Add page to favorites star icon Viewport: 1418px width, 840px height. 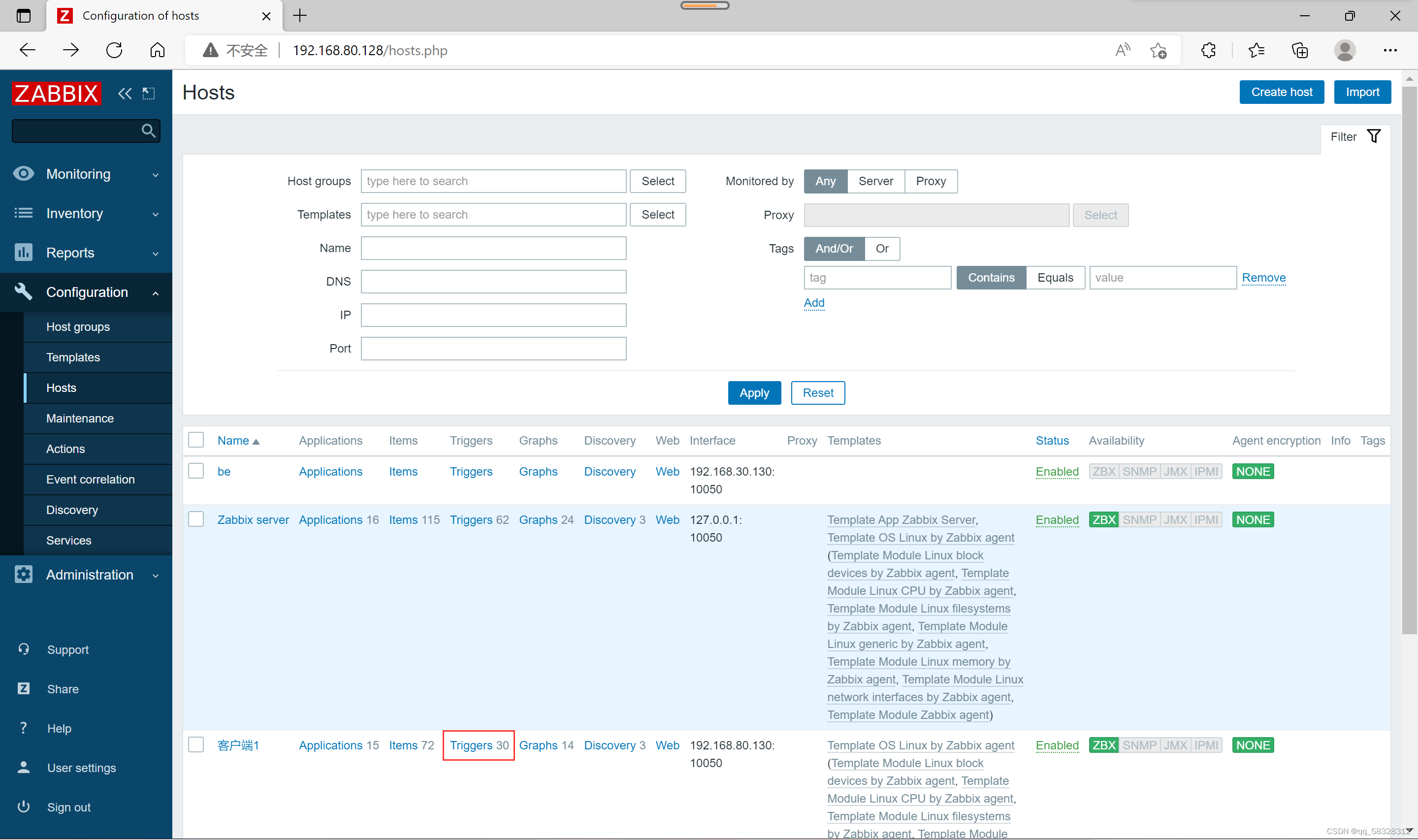(x=1158, y=50)
